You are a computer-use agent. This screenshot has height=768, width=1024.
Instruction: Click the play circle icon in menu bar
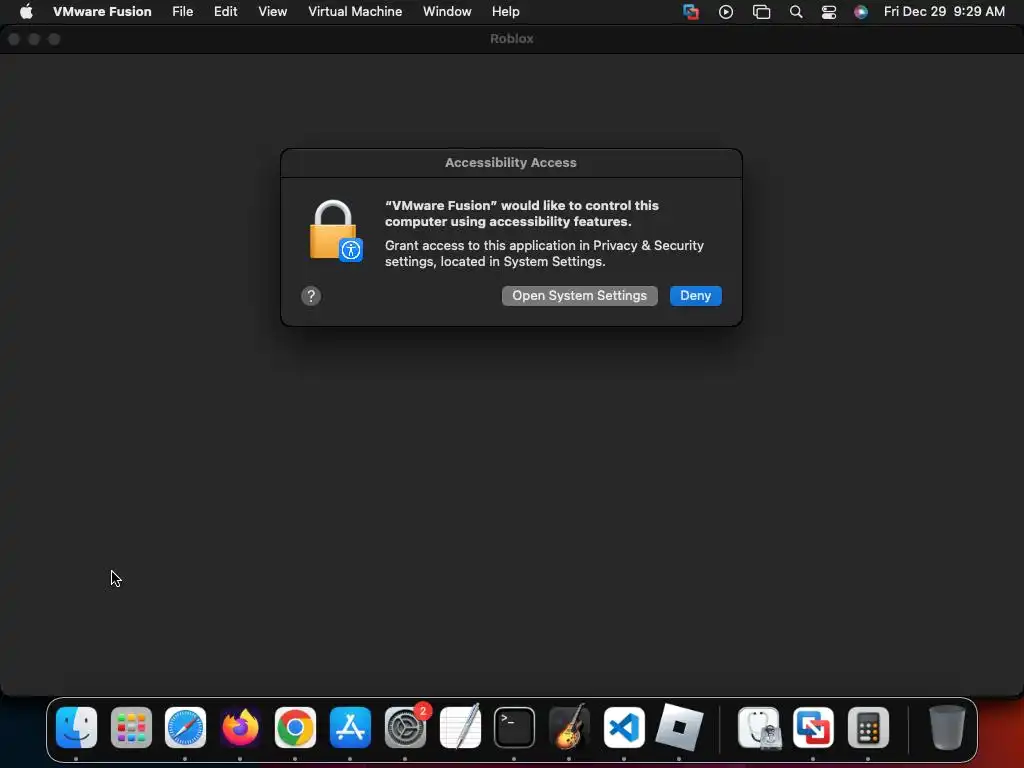[726, 12]
